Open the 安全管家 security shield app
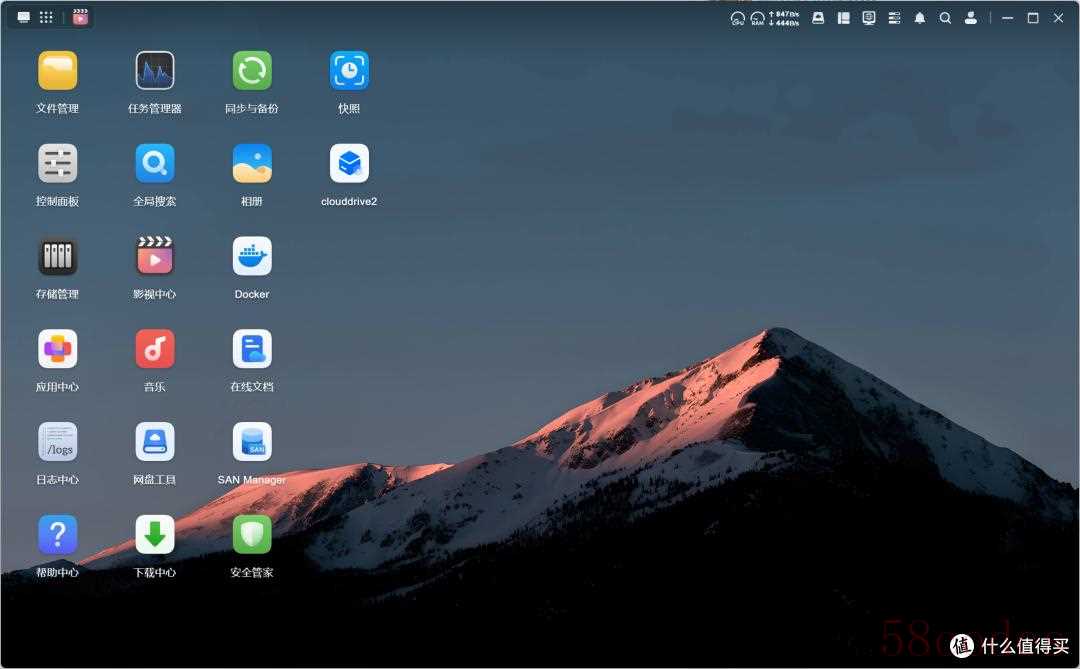The image size is (1080, 669). coord(252,535)
